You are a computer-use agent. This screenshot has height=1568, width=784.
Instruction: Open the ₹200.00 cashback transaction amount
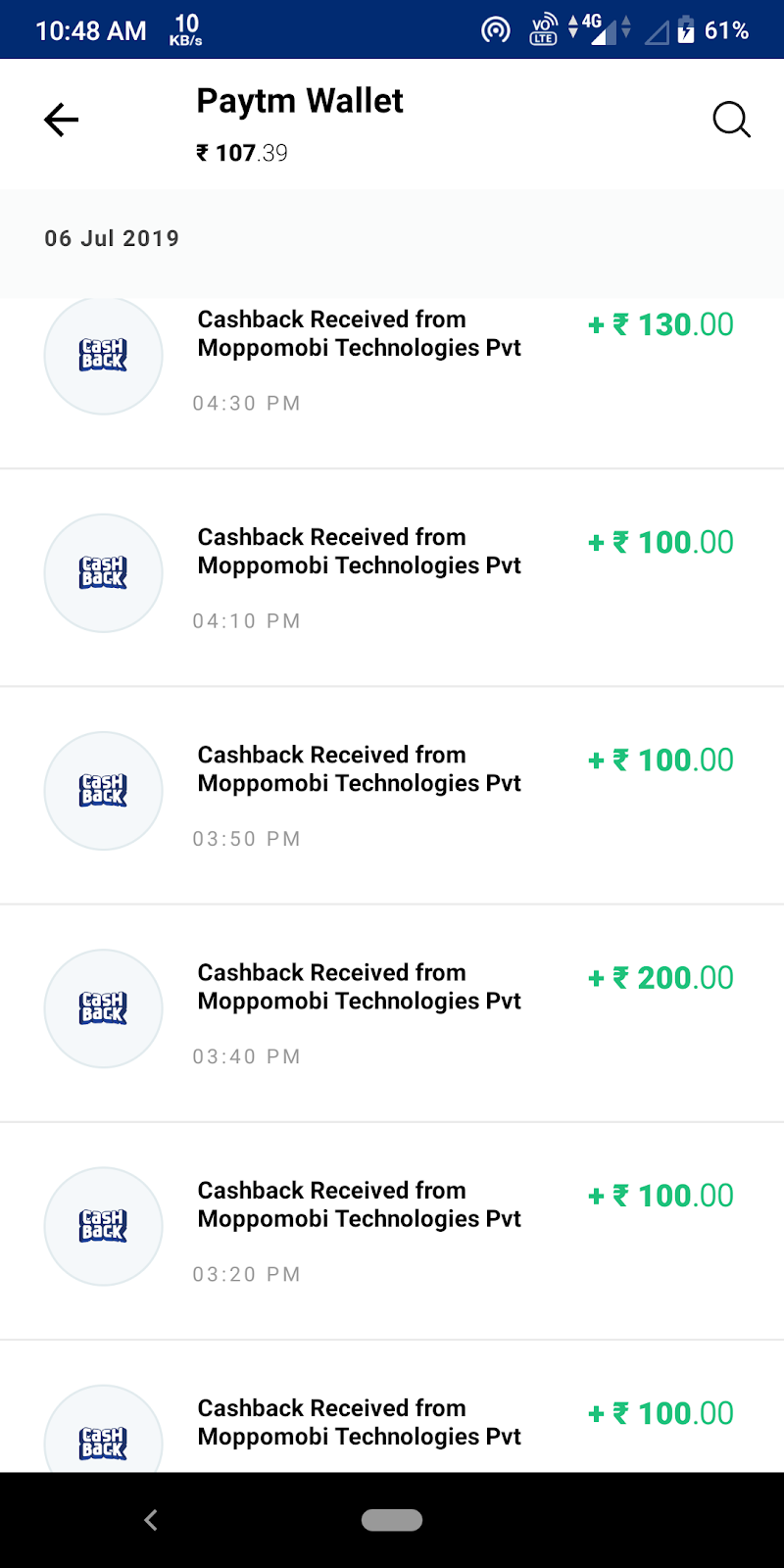point(661,978)
